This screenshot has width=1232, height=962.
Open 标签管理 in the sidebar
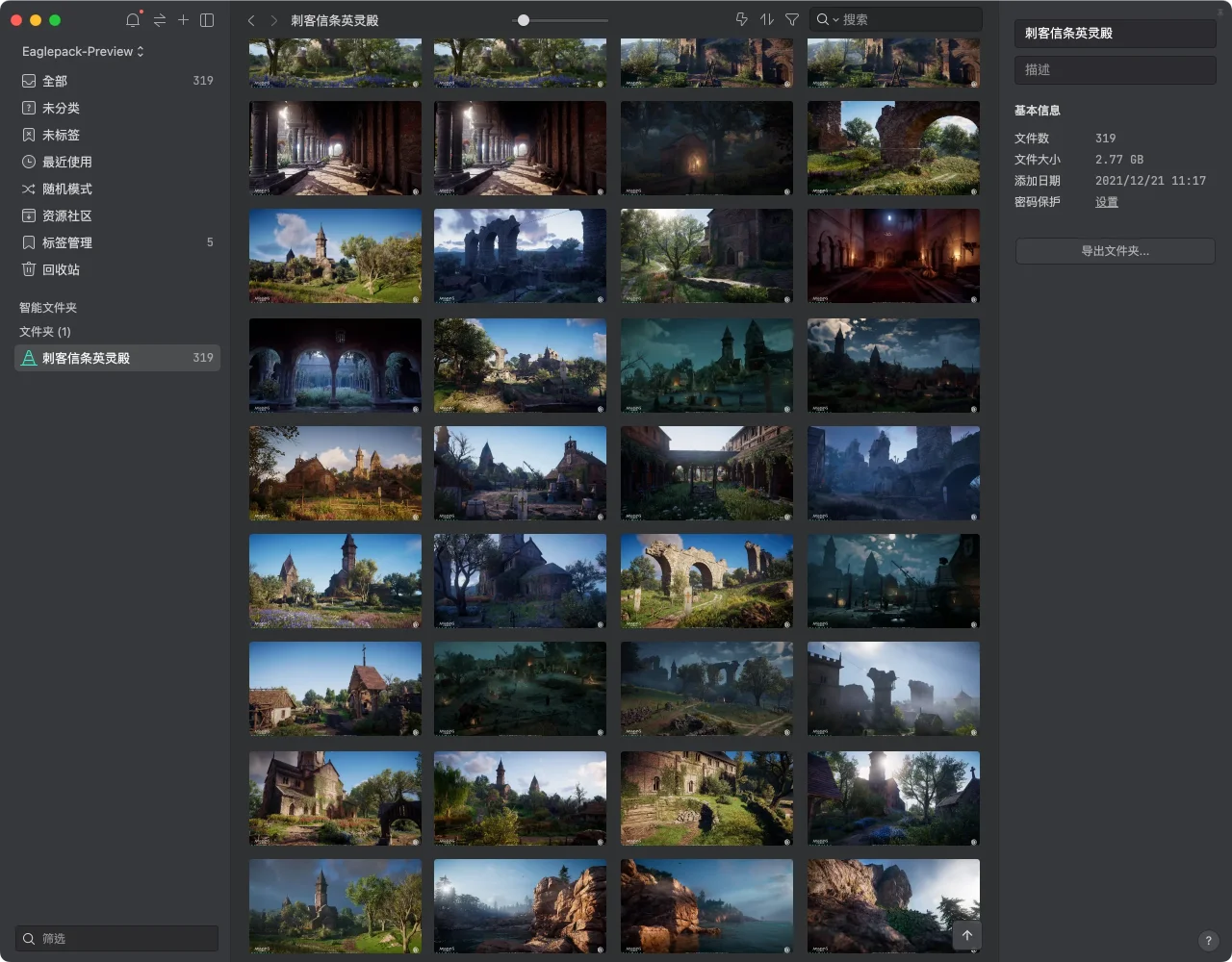pos(117,242)
